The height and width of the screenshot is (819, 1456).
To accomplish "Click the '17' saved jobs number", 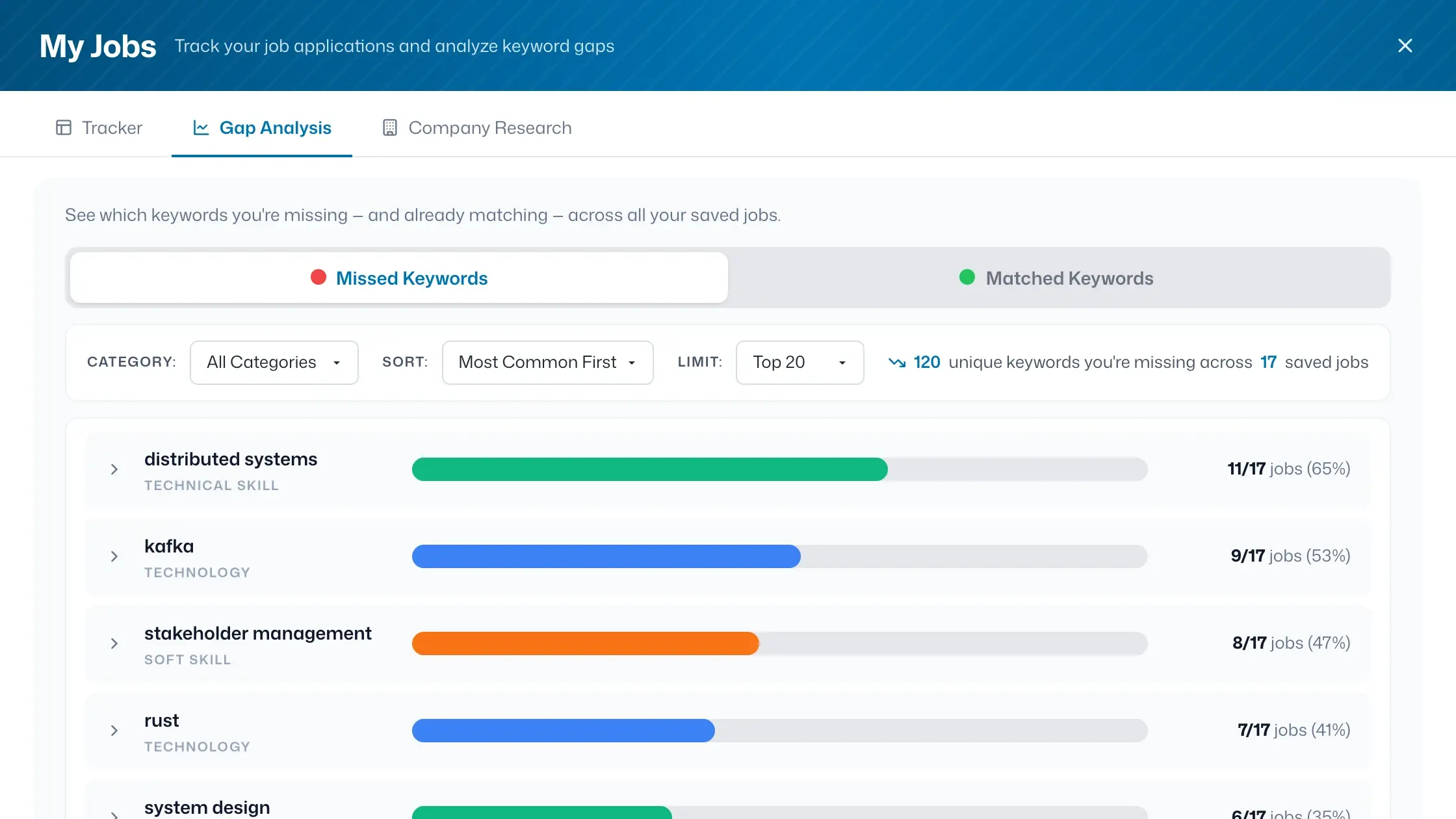I will pos(1268,362).
